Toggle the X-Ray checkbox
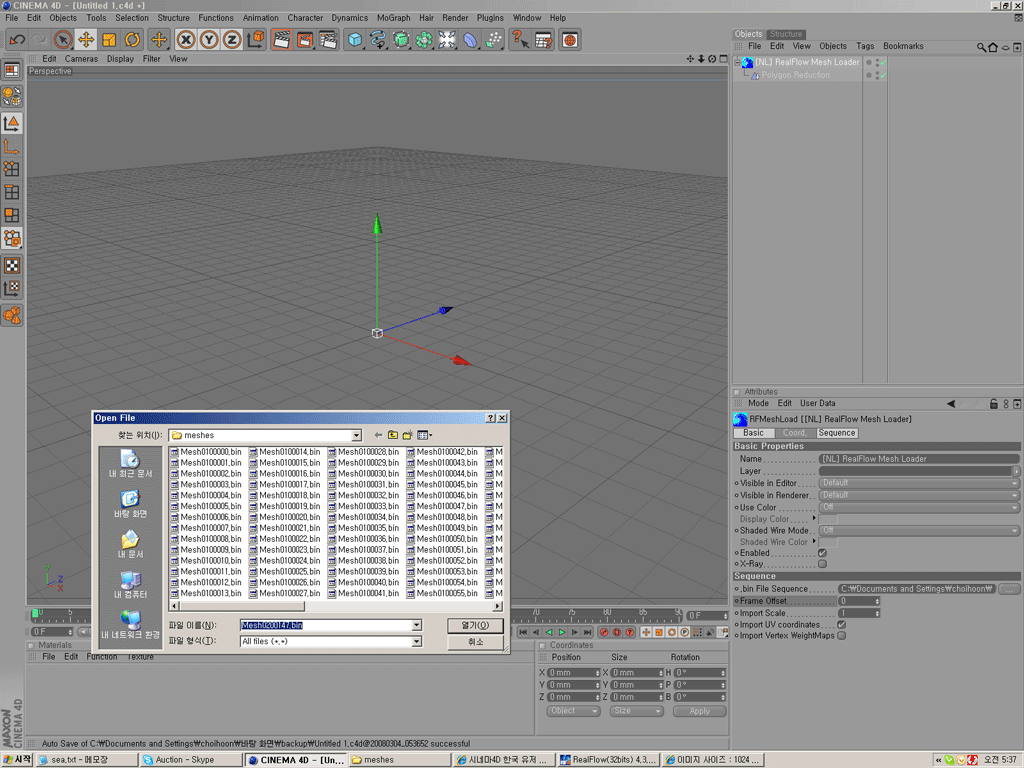 pyautogui.click(x=822, y=564)
